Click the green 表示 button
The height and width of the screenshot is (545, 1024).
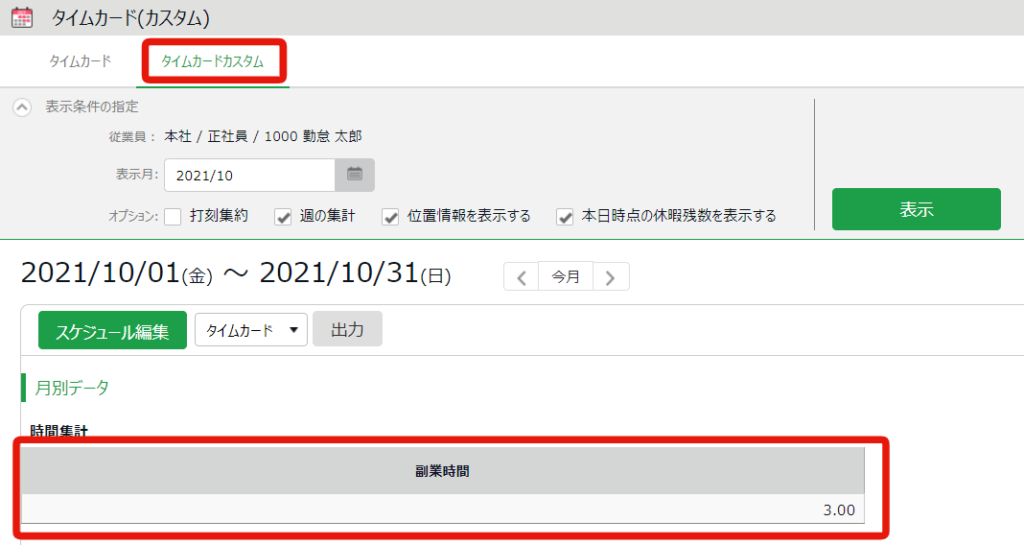pyautogui.click(x=916, y=209)
